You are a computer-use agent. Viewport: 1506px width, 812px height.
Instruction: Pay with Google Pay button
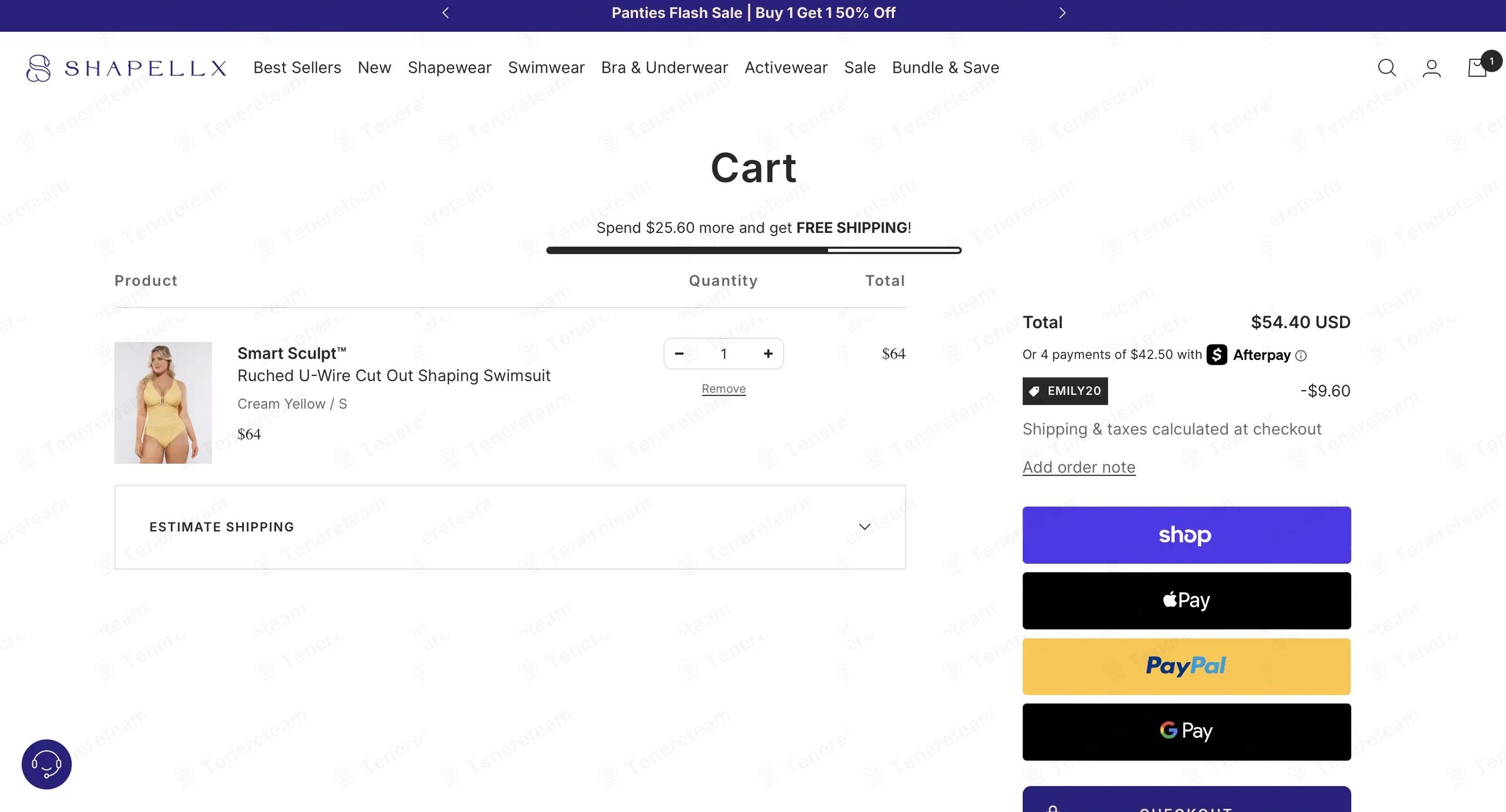(1187, 731)
